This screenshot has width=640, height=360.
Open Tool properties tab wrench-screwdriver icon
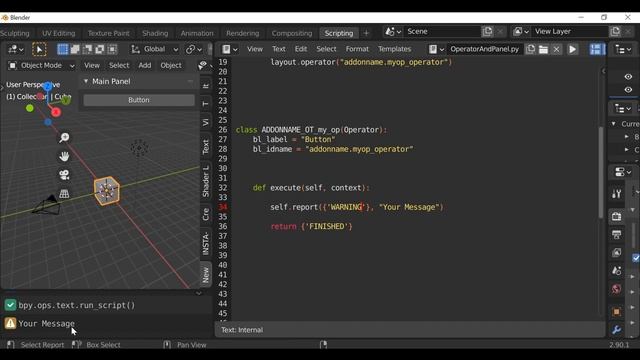pyautogui.click(x=616, y=193)
